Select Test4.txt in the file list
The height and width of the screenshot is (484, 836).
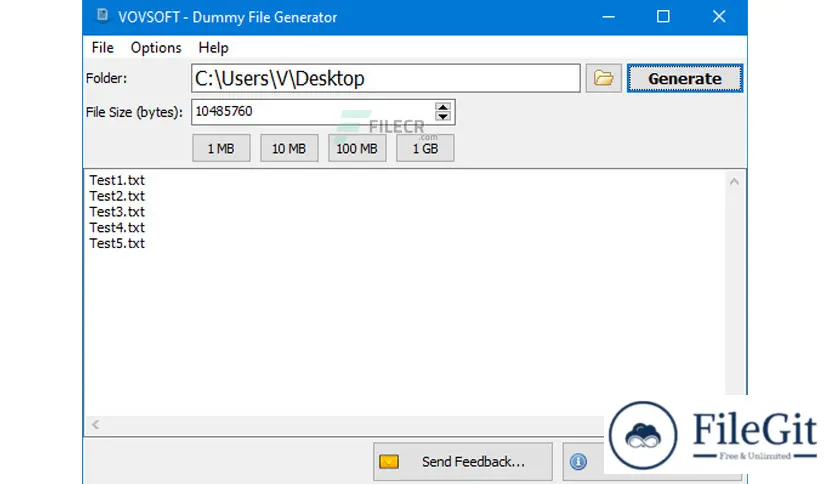click(117, 228)
